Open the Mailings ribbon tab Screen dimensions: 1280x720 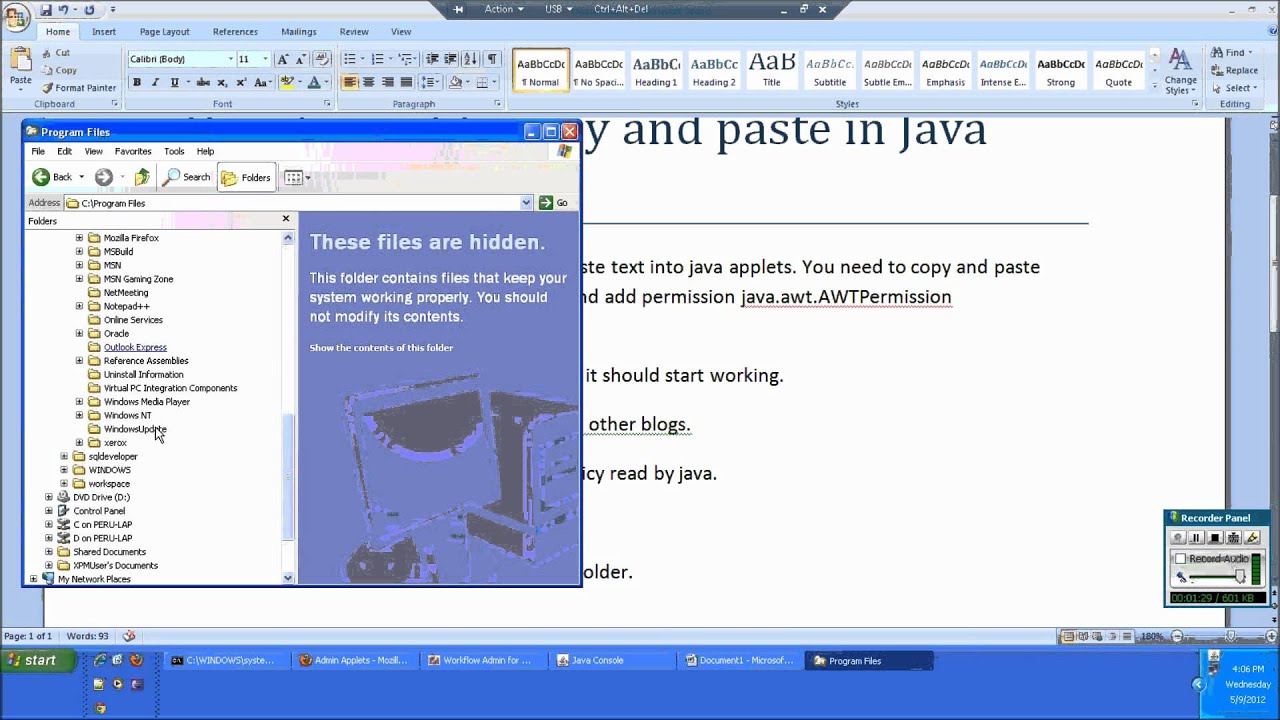click(x=298, y=32)
